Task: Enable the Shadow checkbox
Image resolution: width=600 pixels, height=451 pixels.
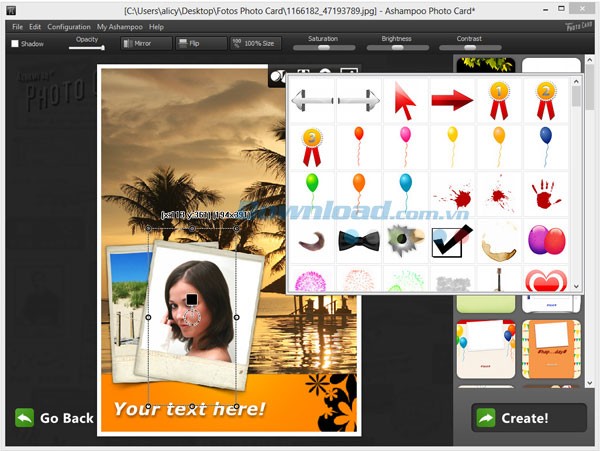Action: (x=15, y=44)
